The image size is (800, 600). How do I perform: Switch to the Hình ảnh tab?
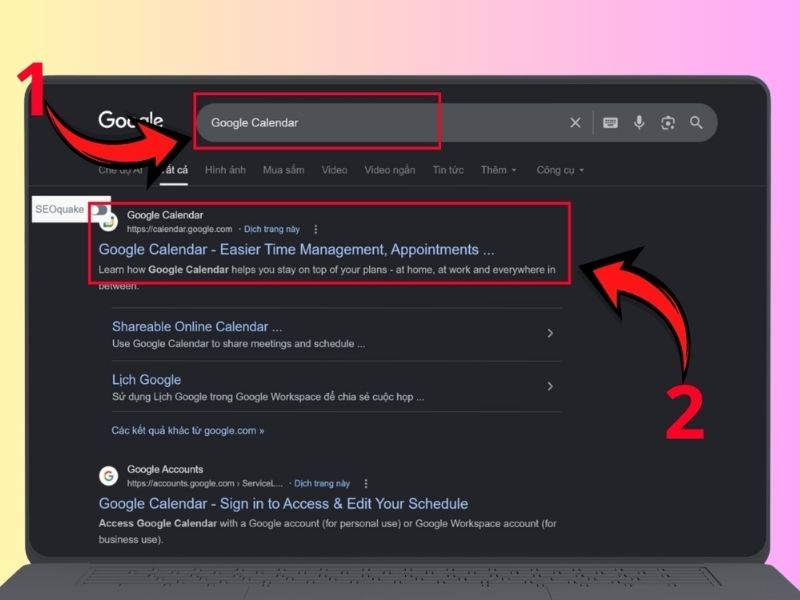click(225, 170)
